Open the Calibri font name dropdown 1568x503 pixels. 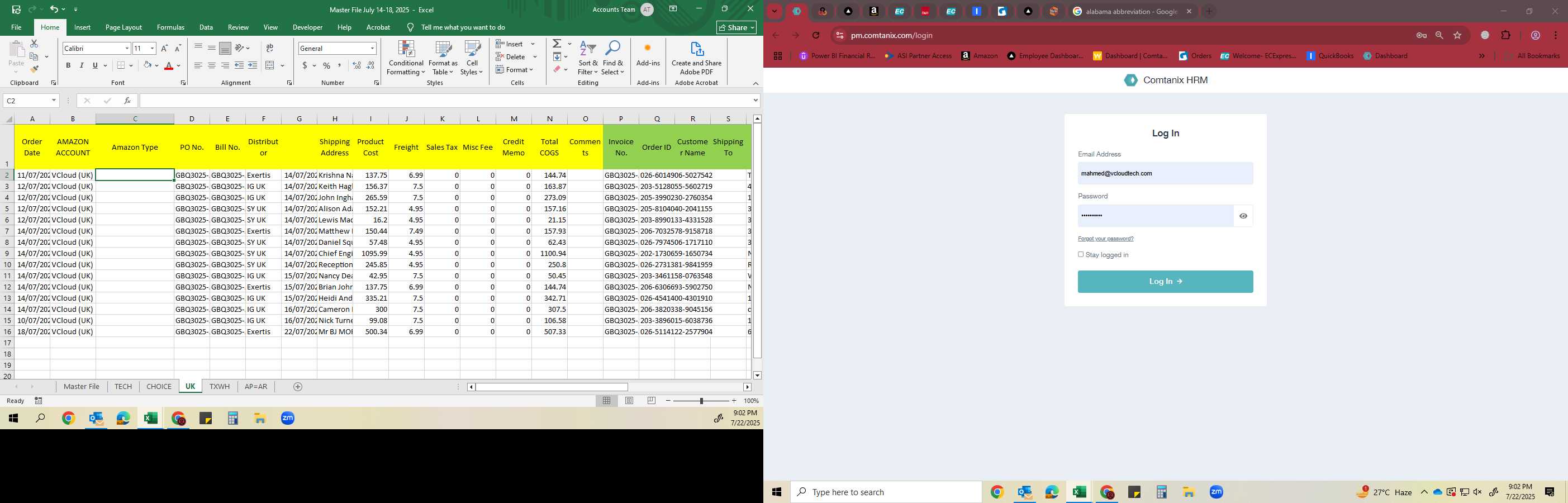tap(127, 48)
